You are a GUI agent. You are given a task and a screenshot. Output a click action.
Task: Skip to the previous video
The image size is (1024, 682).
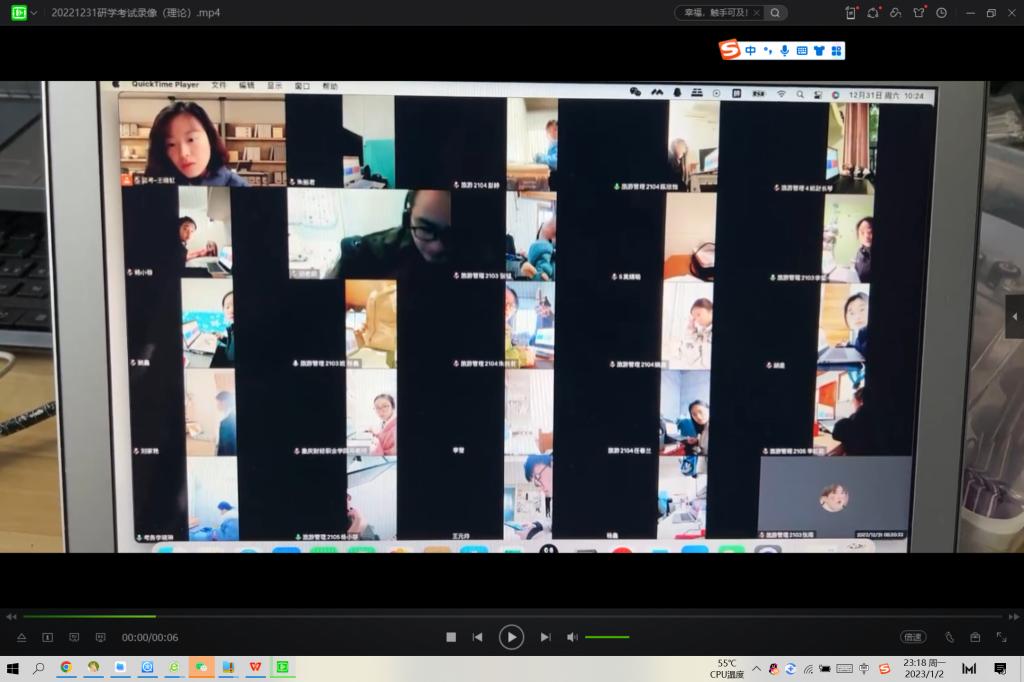tap(478, 637)
